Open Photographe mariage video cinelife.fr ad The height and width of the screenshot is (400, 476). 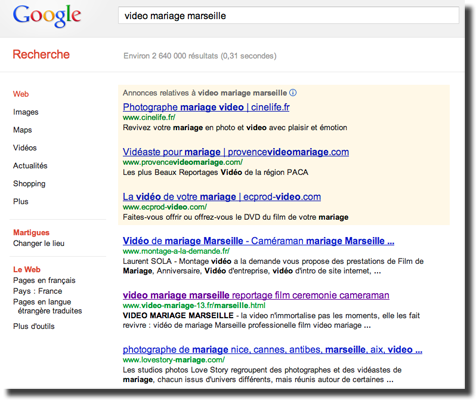click(206, 107)
